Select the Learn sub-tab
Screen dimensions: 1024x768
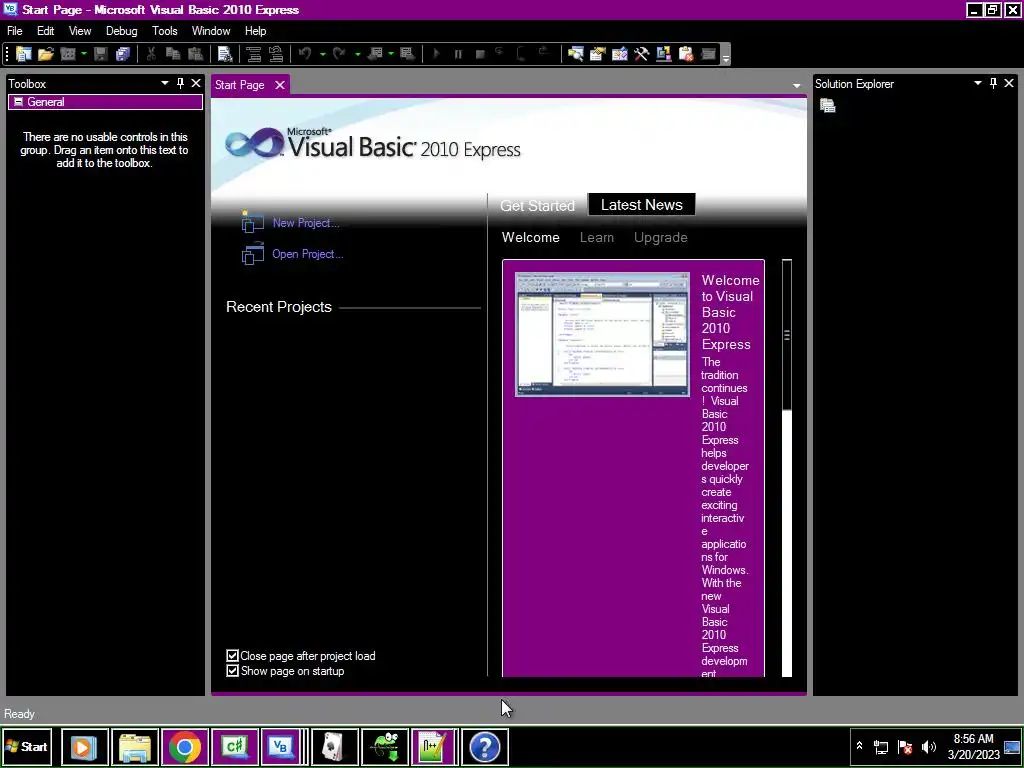coord(597,237)
